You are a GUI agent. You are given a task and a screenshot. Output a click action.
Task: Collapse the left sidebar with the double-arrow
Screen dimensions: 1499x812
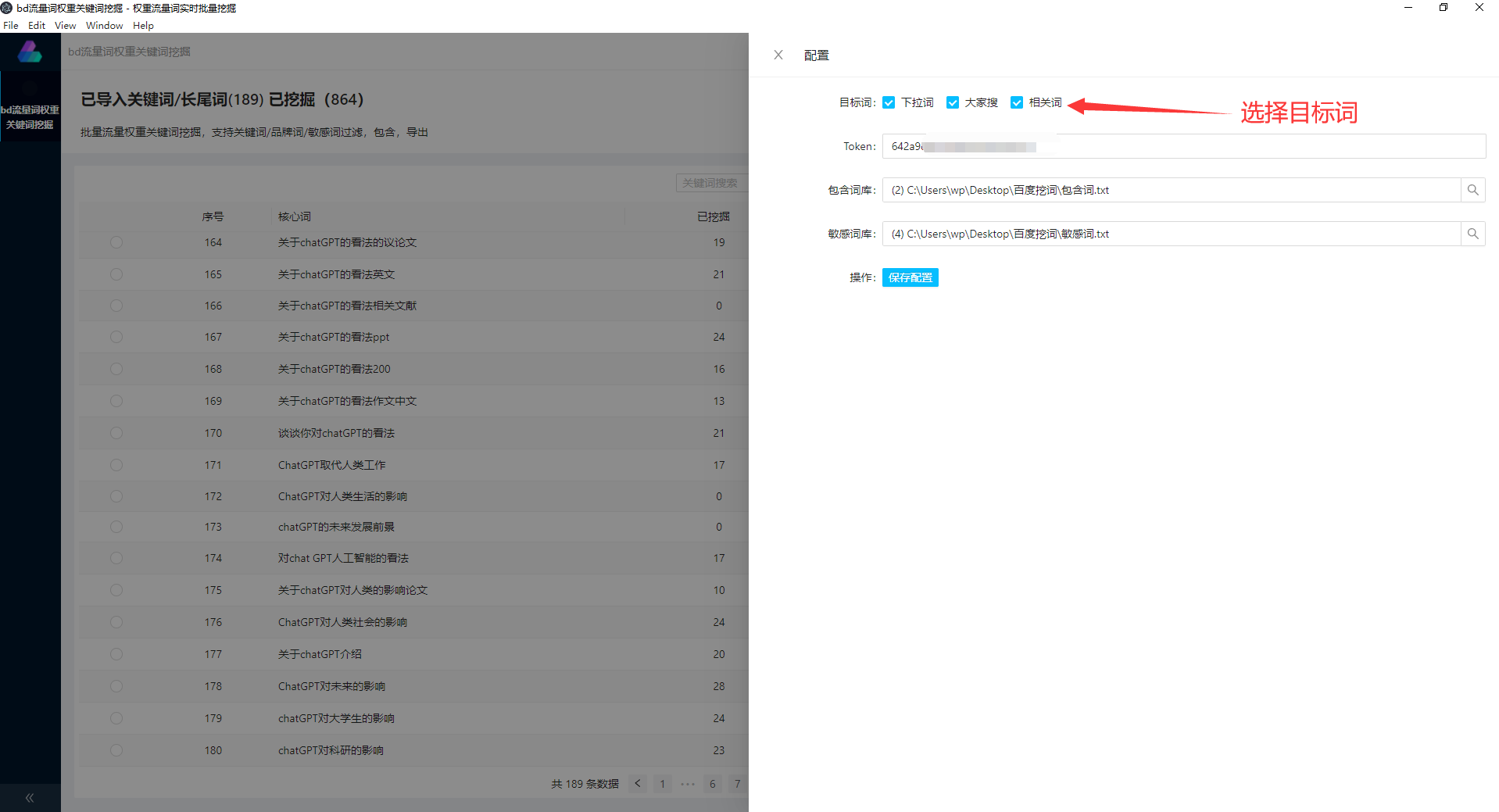[x=30, y=797]
